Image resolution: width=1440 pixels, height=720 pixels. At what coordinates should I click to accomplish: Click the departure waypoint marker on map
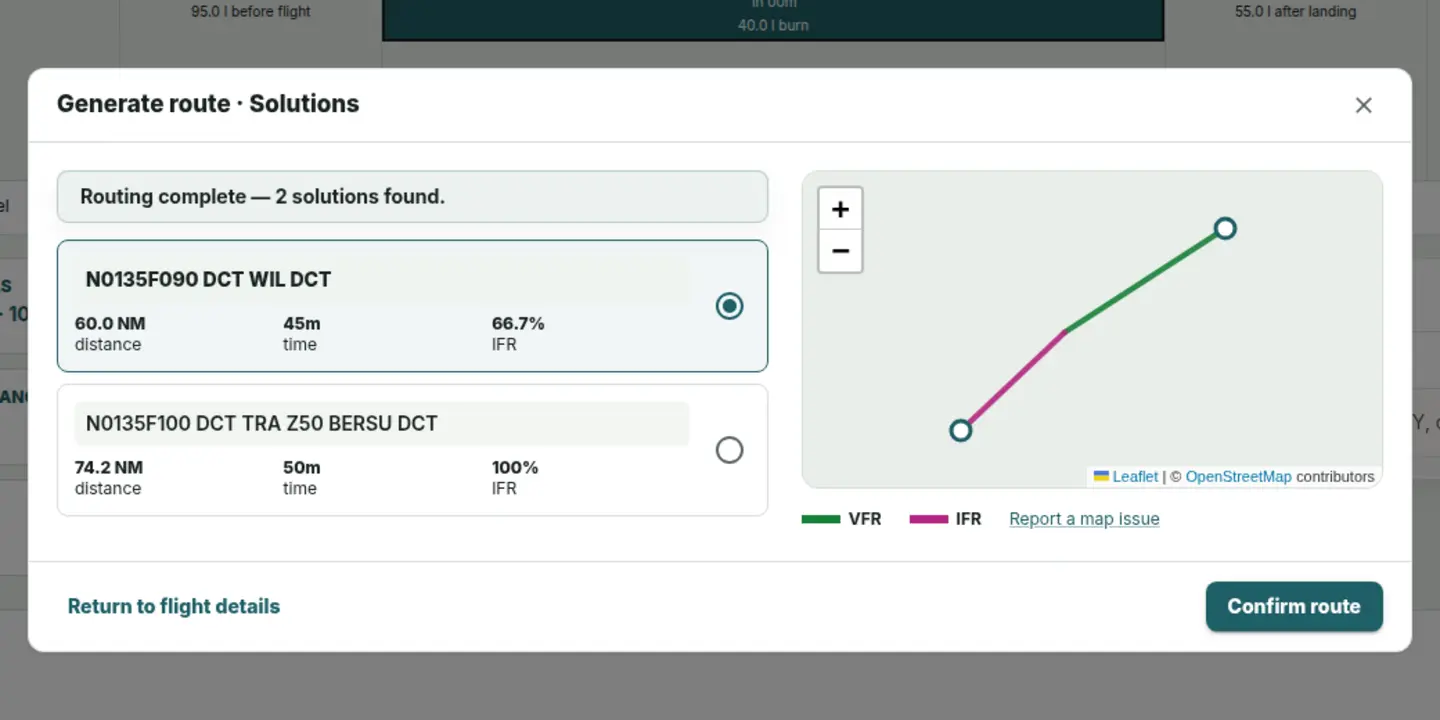[x=961, y=431]
